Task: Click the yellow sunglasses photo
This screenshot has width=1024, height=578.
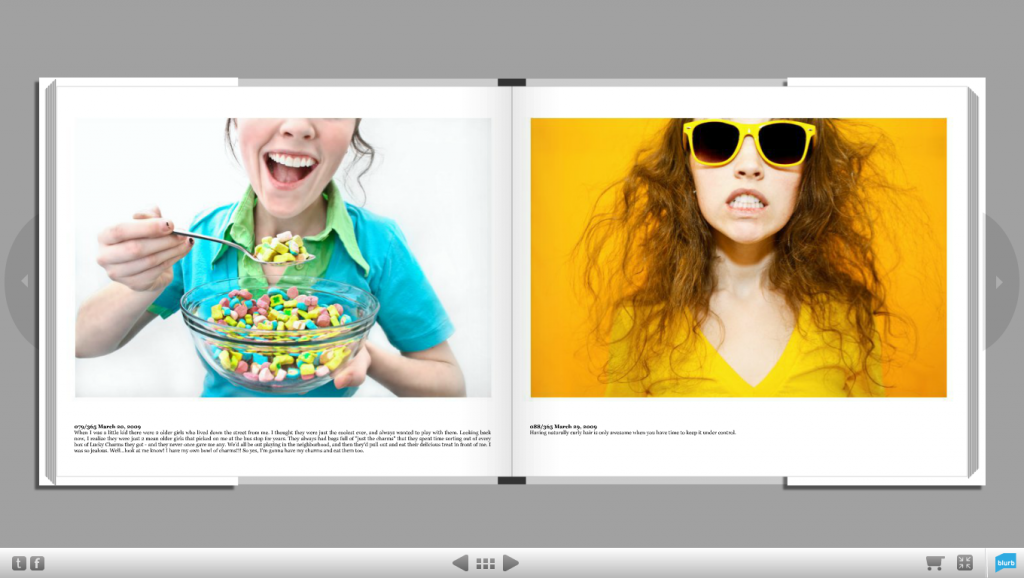Action: pos(738,257)
